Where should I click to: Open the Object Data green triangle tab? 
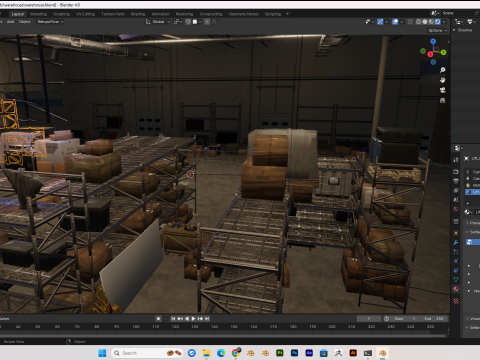pos(456,279)
